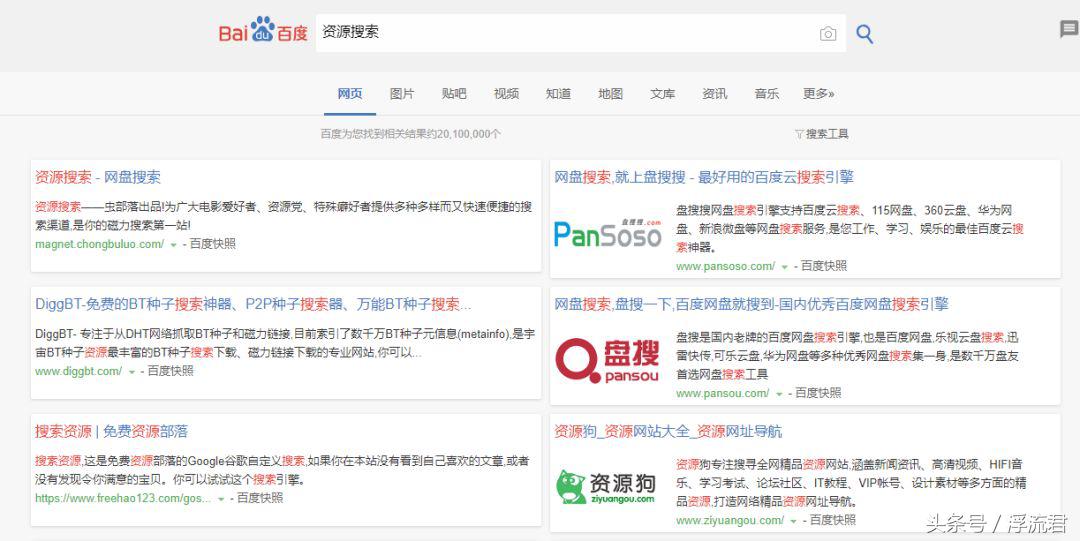This screenshot has height=541, width=1080.
Task: Expand dropdown arrow after www.pansou.com
Action: (779, 394)
